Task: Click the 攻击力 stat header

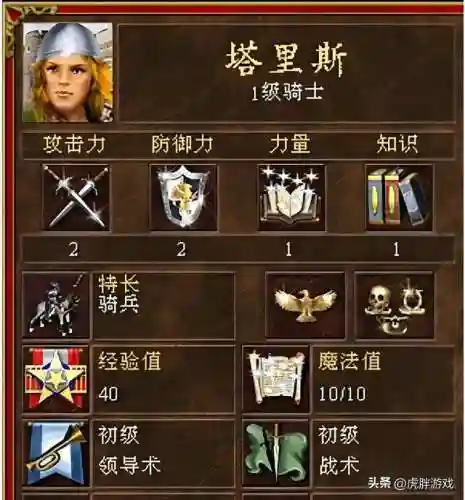Action: pyautogui.click(x=74, y=145)
